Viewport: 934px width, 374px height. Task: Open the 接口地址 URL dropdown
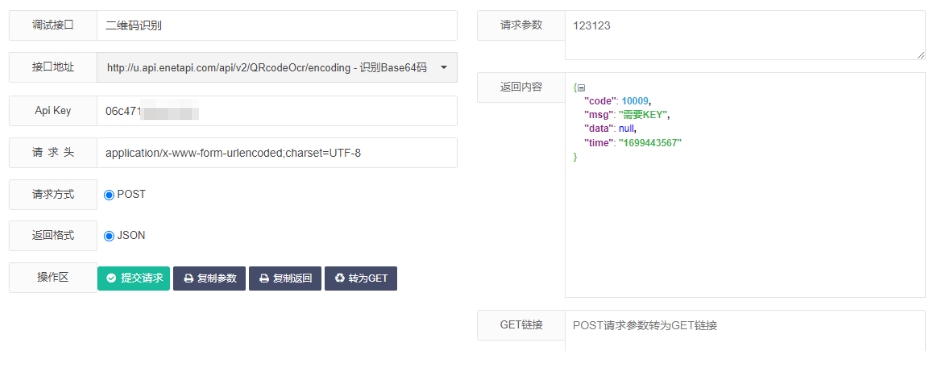click(277, 67)
